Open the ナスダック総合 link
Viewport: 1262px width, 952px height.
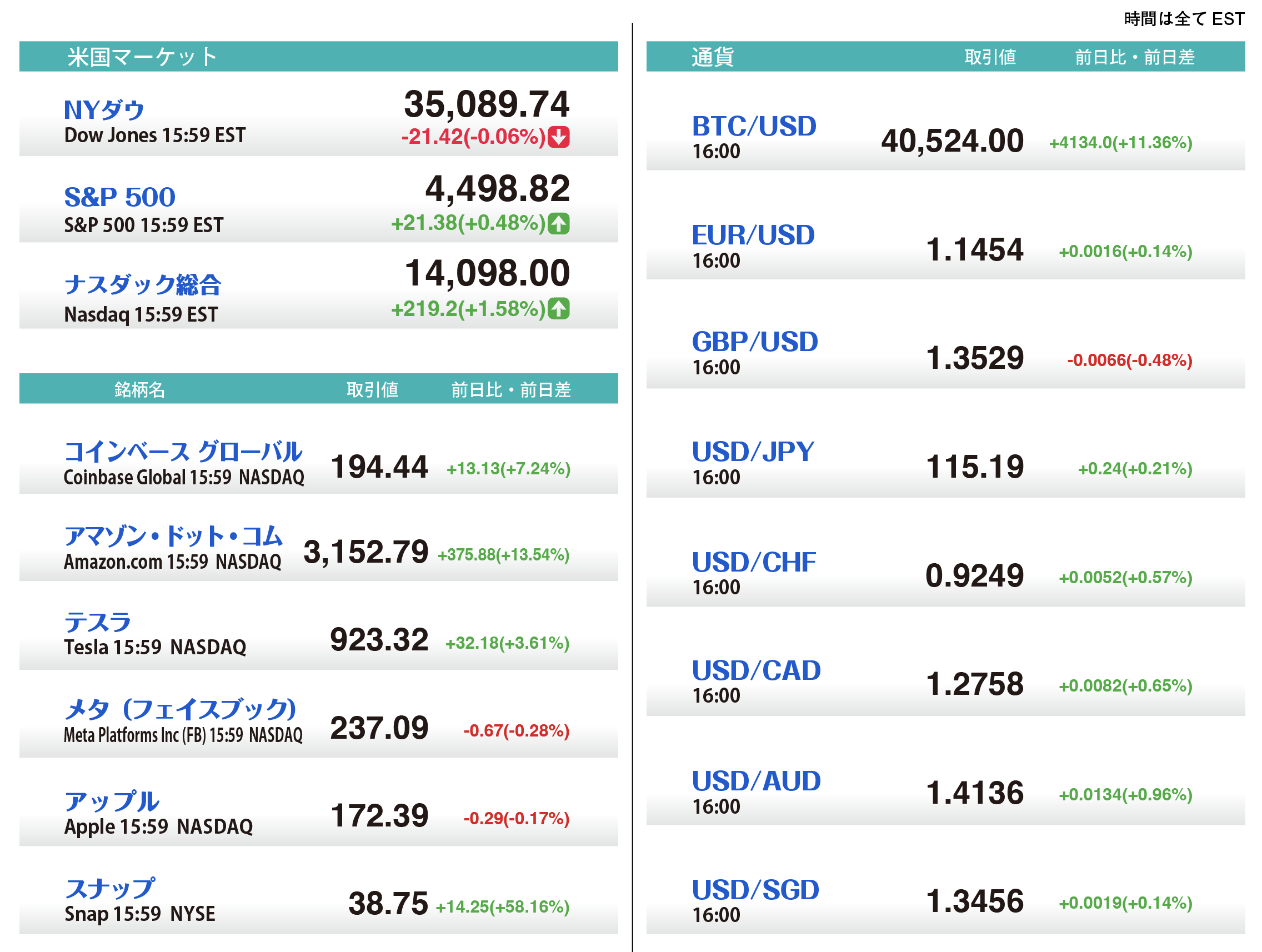142,284
